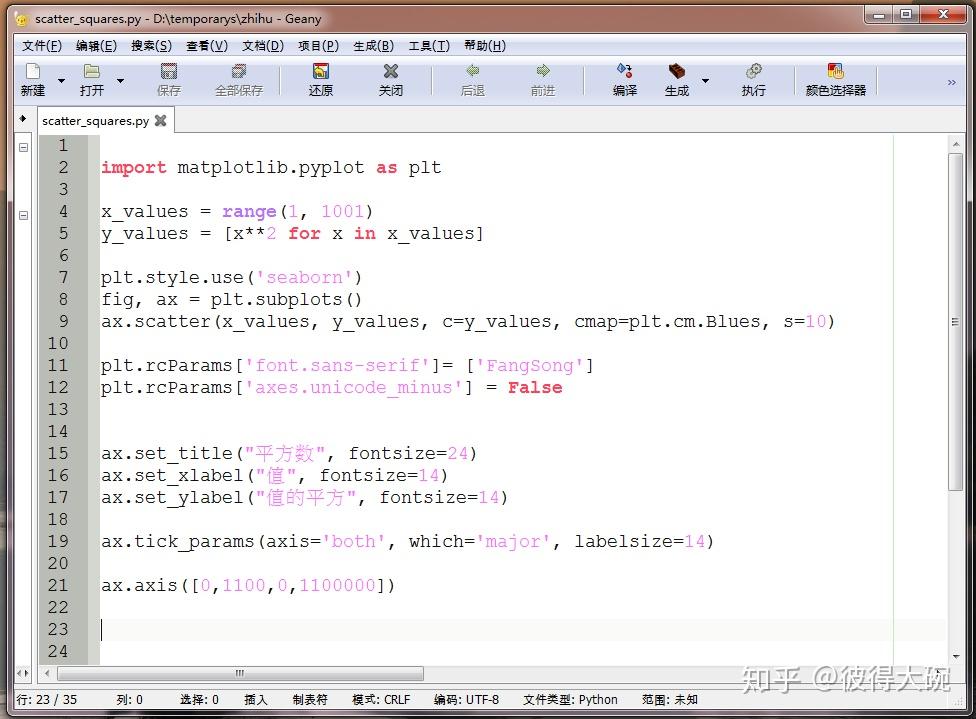Click the Save (保存) toolbar icon
Image resolution: width=976 pixels, height=719 pixels.
(x=169, y=71)
